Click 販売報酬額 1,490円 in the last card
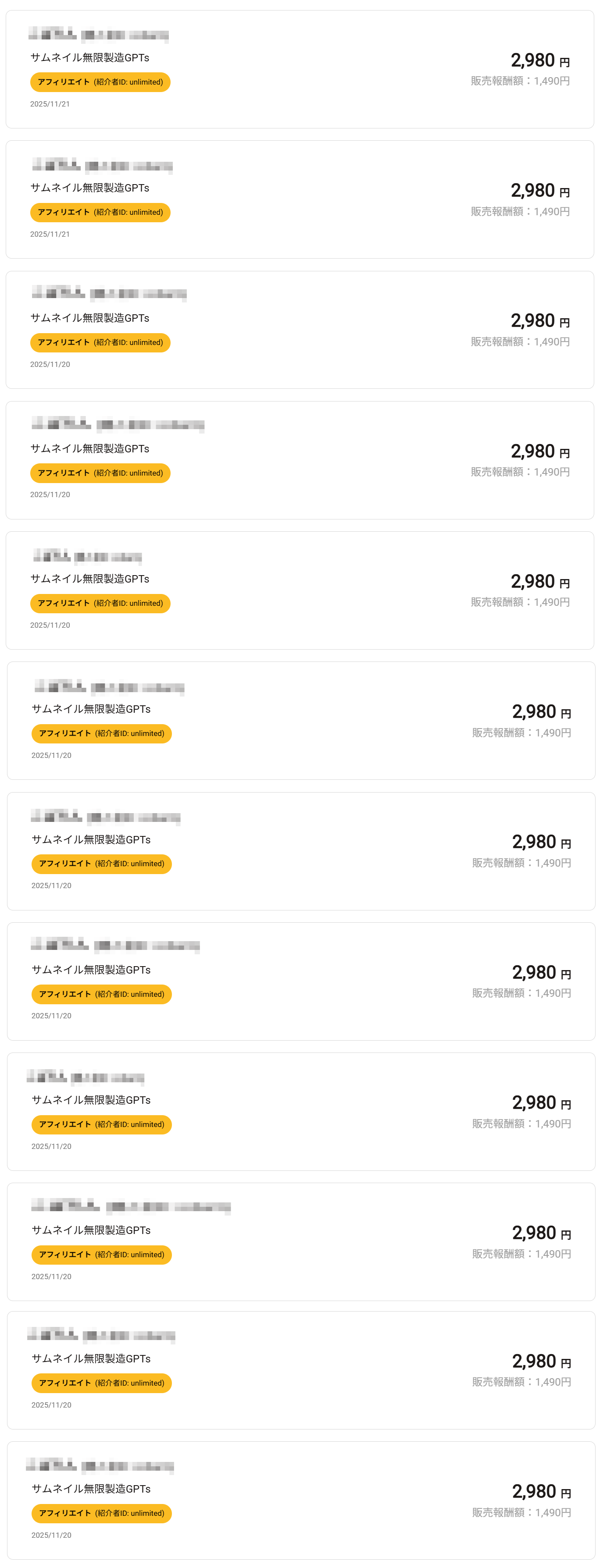The image size is (603, 1568). (x=521, y=1513)
